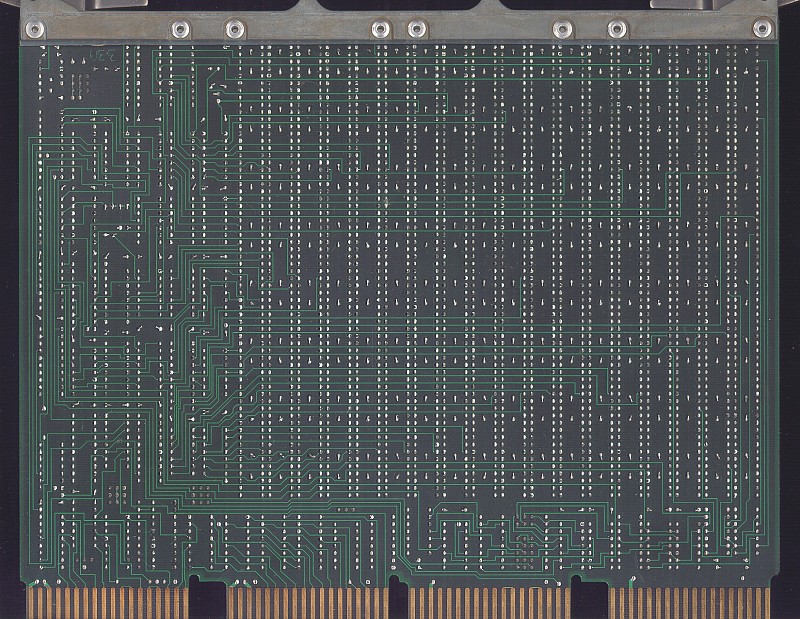
Task: Click the leftmost gold edge connector
Action: [x=108, y=602]
